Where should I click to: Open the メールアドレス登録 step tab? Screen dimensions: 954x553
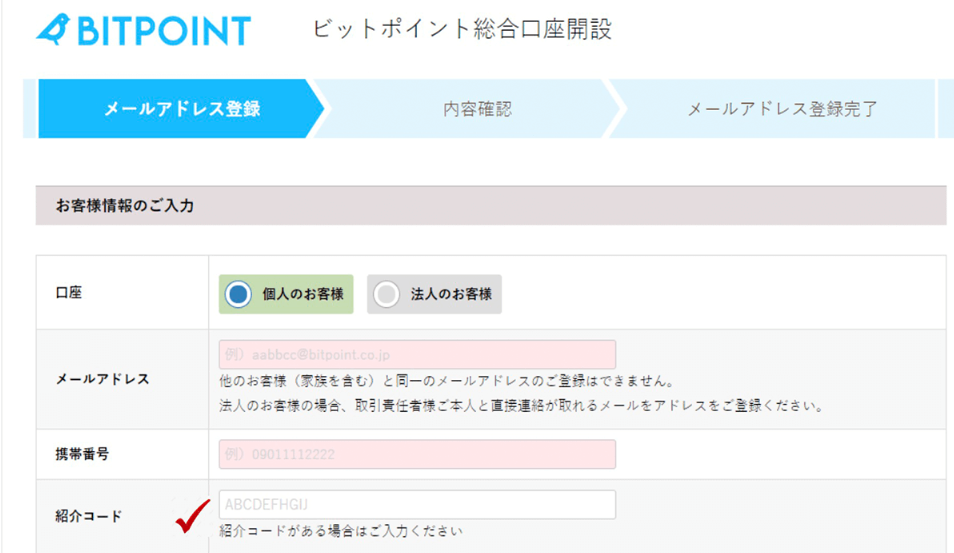coord(181,109)
